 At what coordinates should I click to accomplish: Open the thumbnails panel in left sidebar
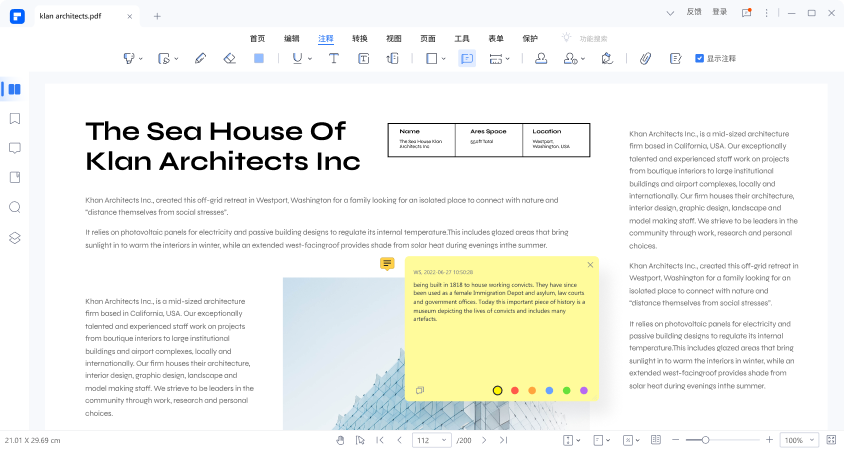(15, 89)
